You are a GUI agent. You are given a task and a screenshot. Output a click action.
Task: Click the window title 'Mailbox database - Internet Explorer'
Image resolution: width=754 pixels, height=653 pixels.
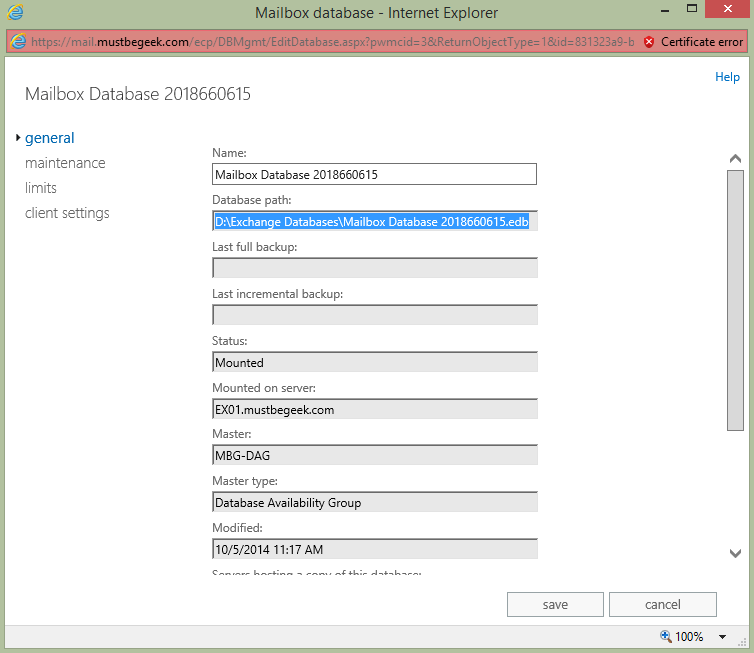(377, 13)
